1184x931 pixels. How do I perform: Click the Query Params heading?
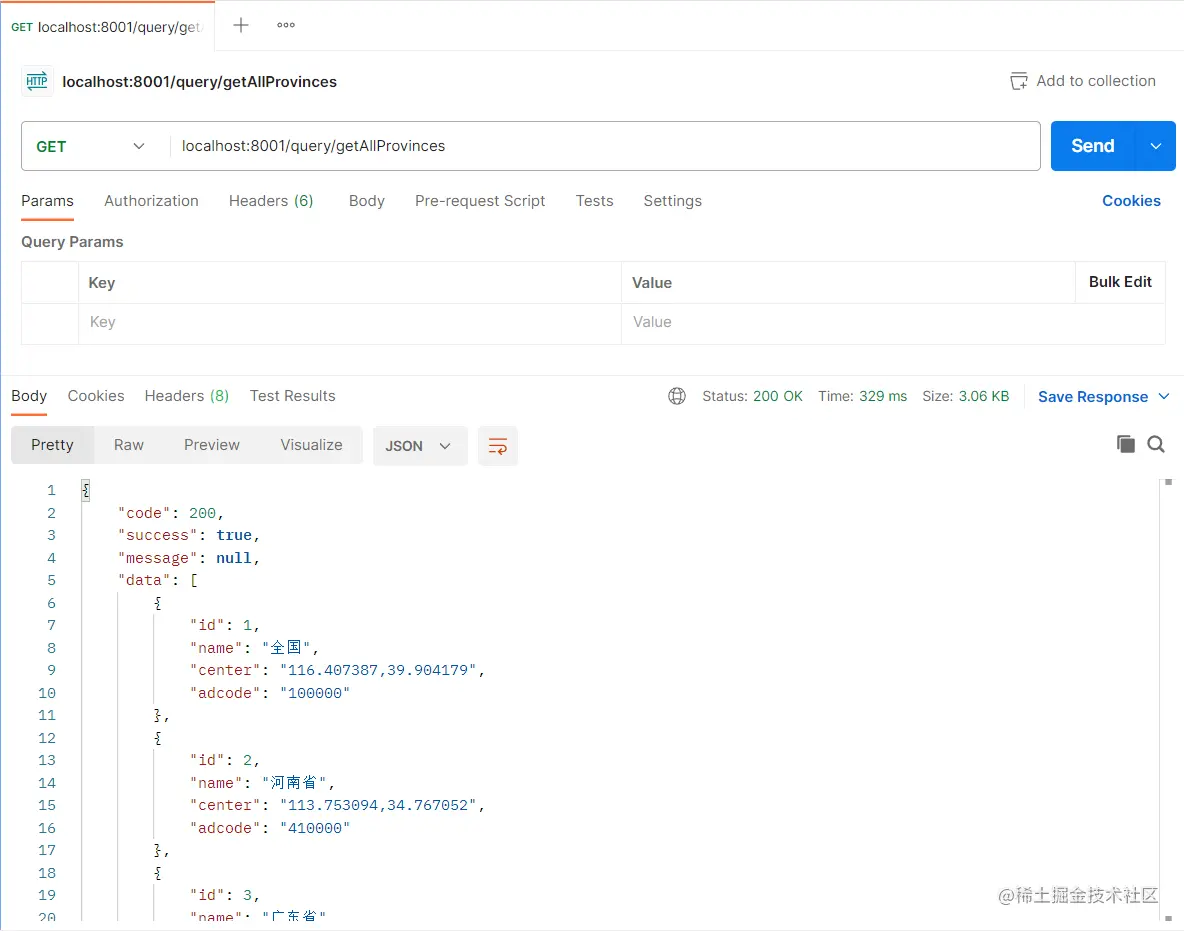click(x=72, y=242)
